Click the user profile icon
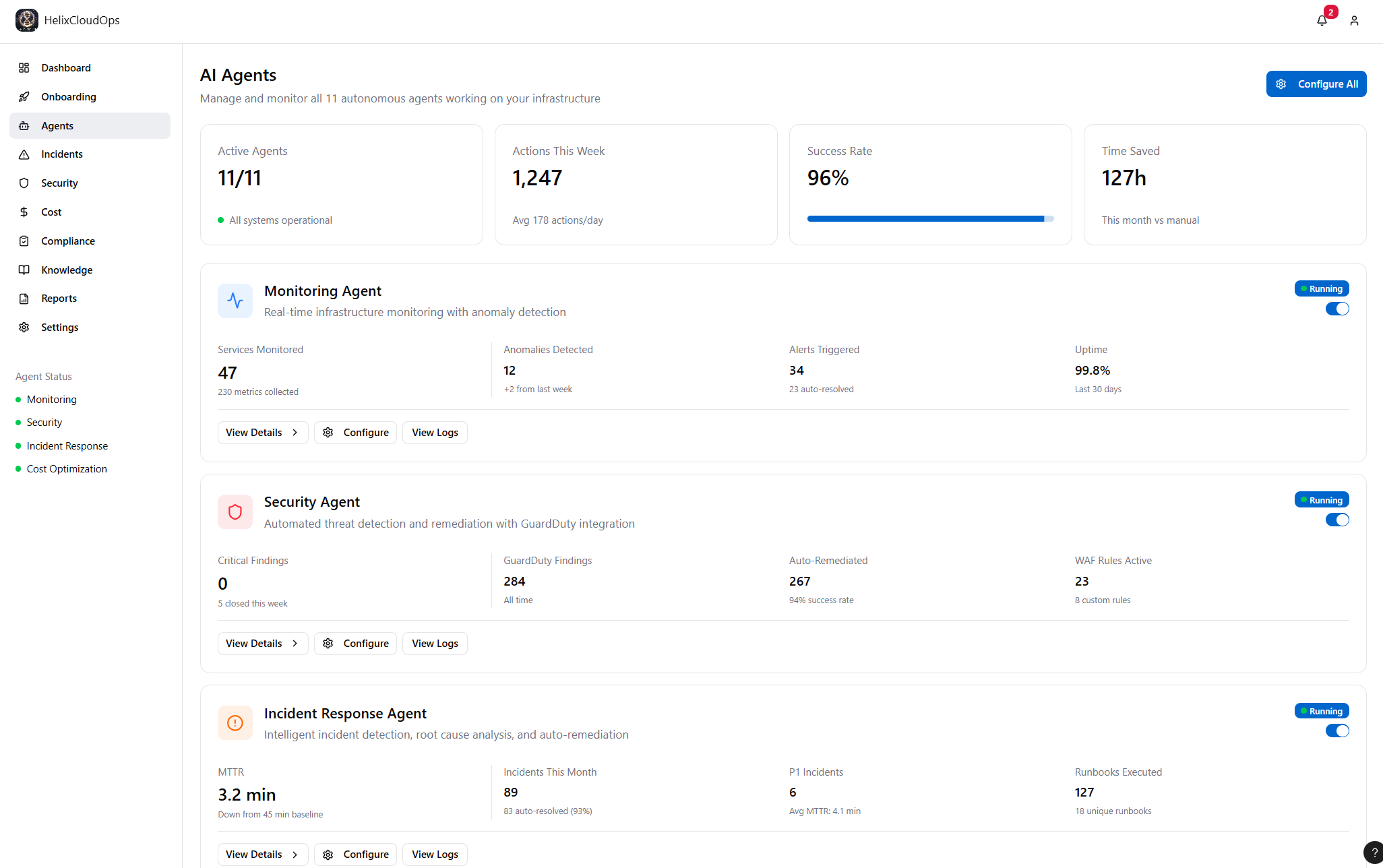This screenshot has width=1383, height=868. point(1354,20)
